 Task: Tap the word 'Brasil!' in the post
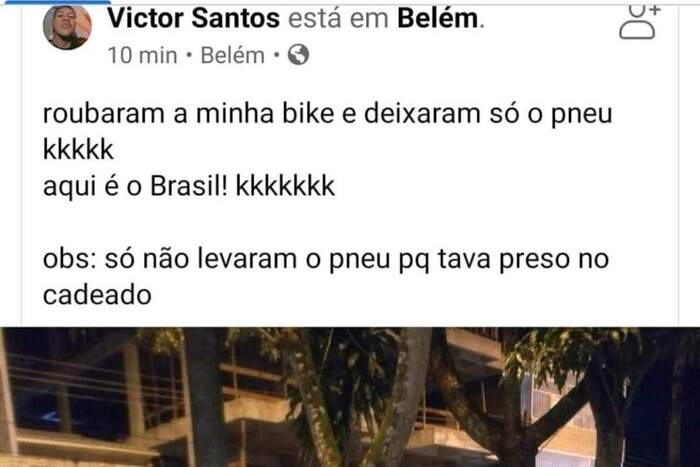point(189,186)
